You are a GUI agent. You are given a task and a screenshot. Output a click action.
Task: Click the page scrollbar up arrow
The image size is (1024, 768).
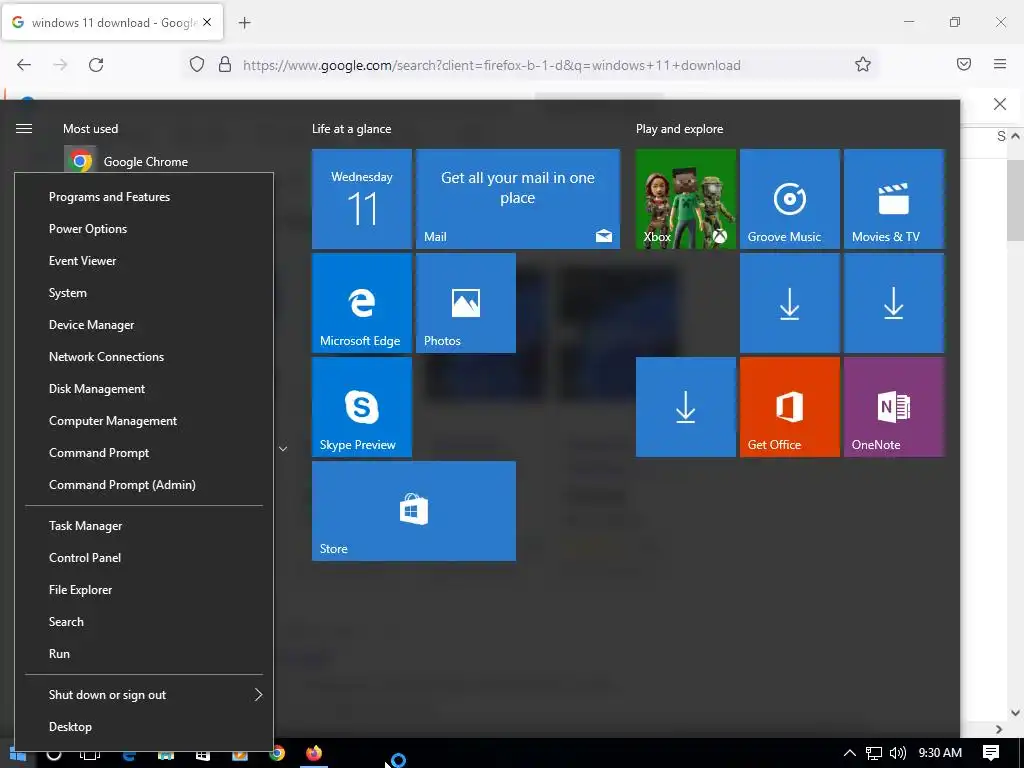click(x=1015, y=136)
